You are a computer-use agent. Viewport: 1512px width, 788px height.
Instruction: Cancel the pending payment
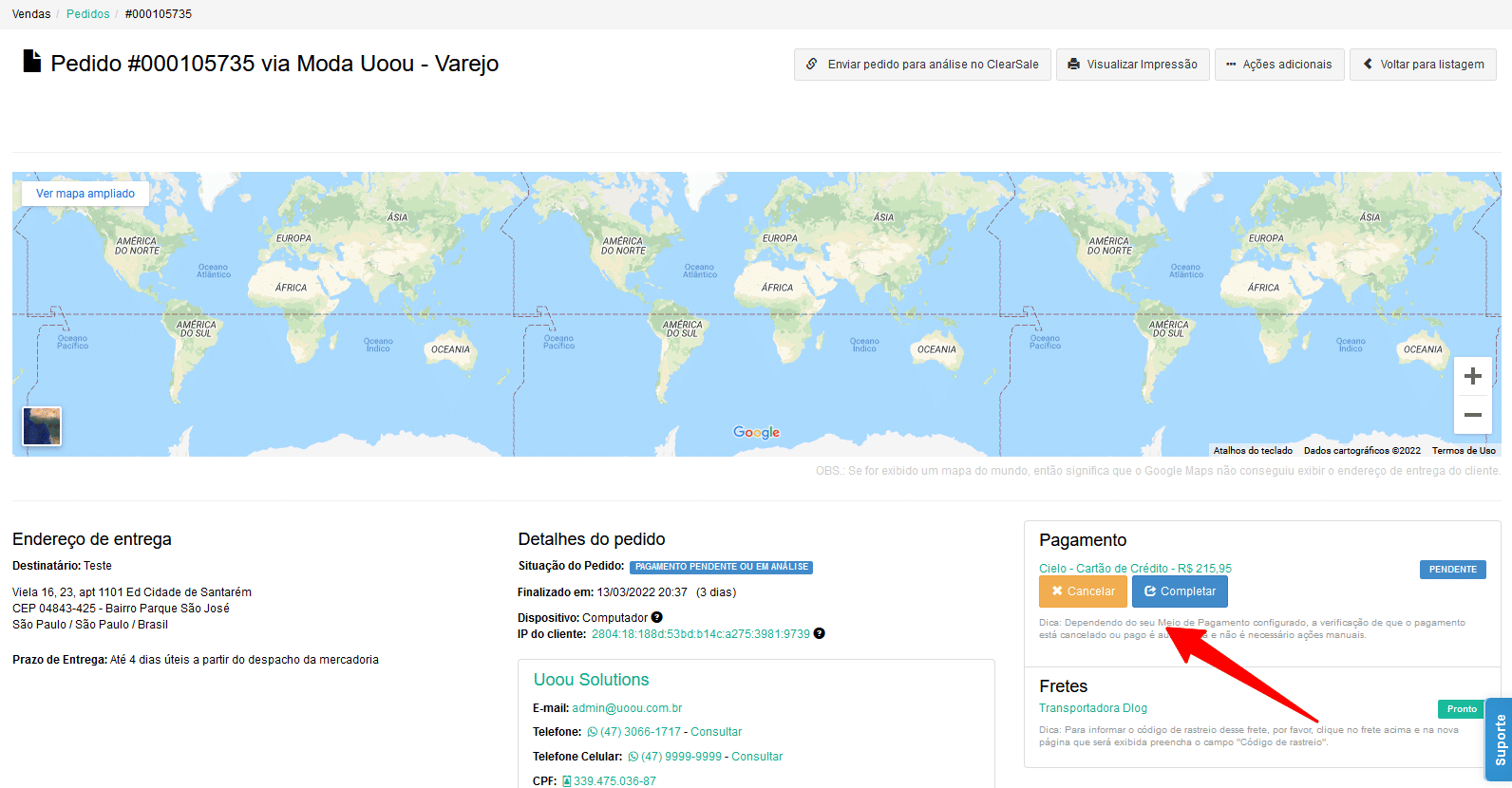(x=1083, y=591)
